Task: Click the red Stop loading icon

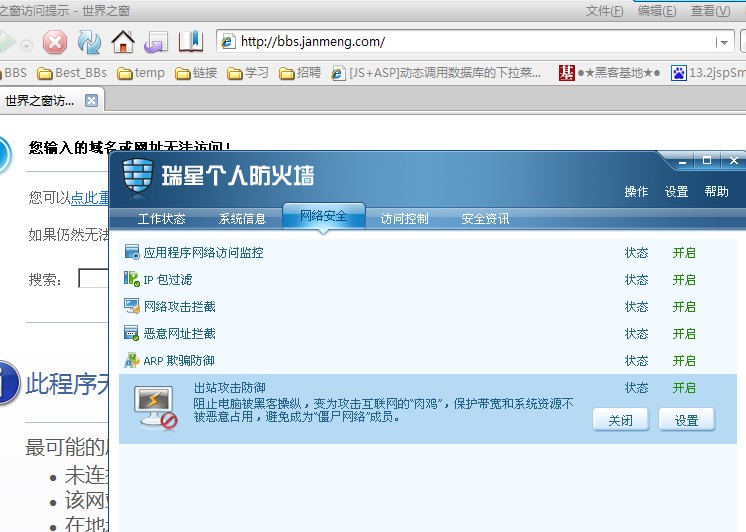Action: (55, 42)
